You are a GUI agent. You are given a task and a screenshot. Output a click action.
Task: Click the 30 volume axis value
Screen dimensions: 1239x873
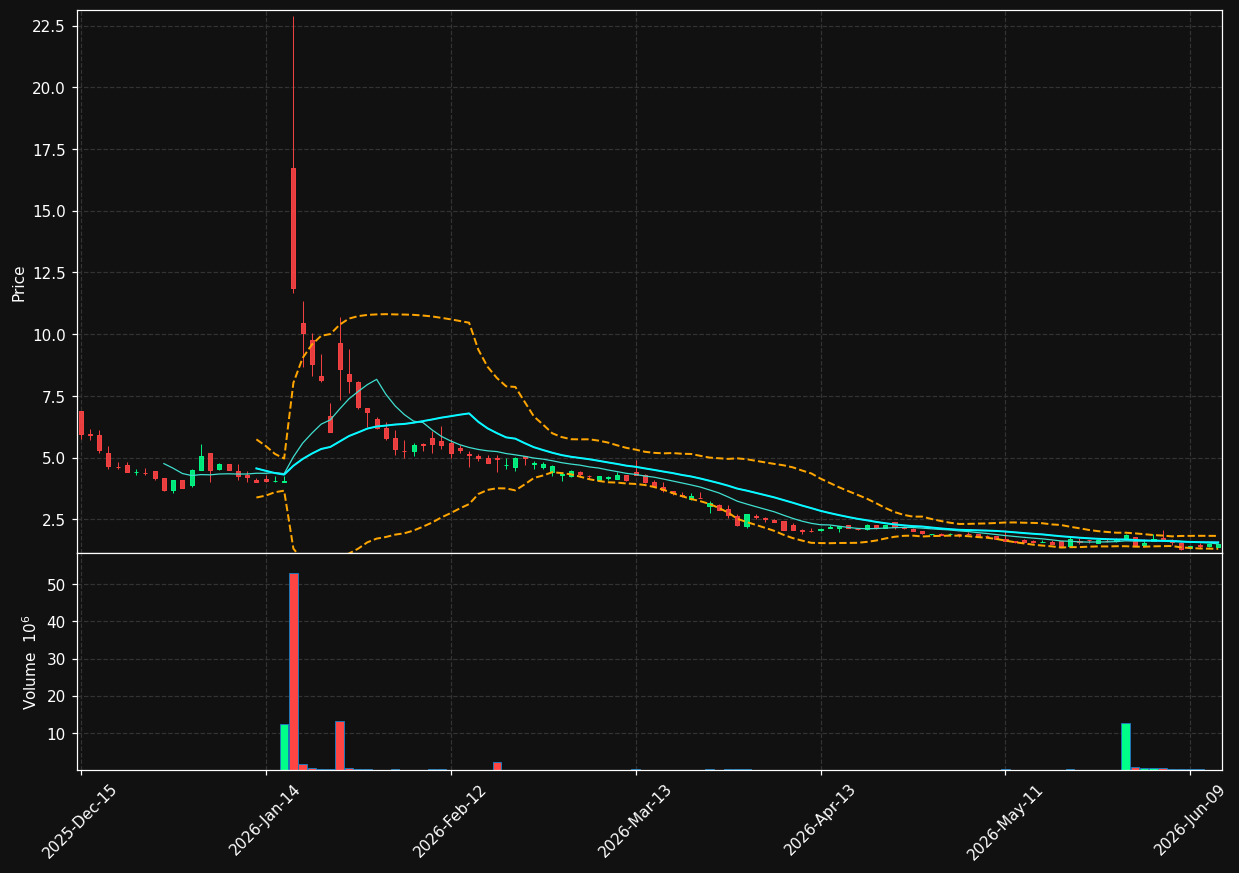pyautogui.click(x=57, y=659)
